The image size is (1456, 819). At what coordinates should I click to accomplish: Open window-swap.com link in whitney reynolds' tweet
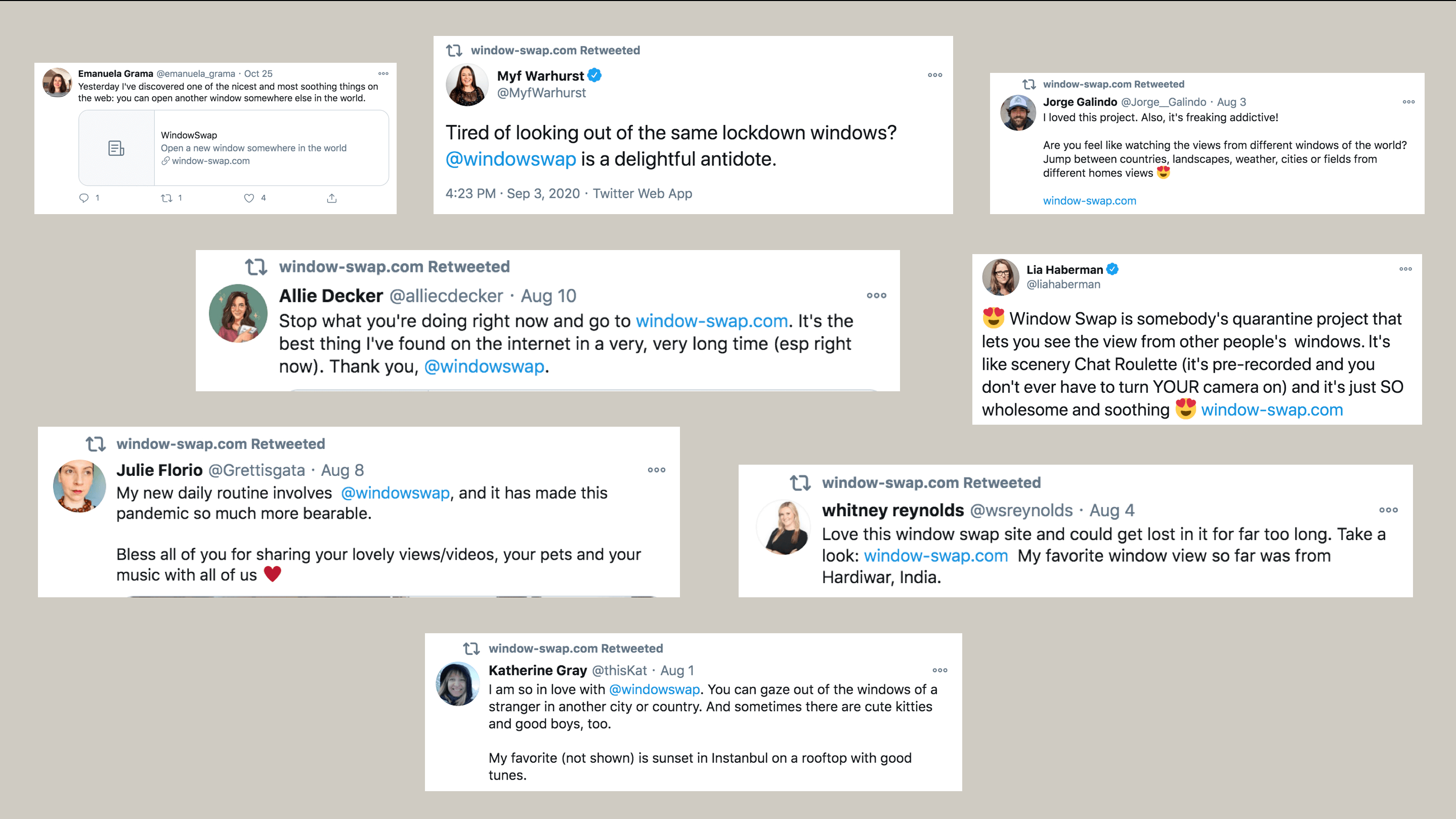[936, 555]
